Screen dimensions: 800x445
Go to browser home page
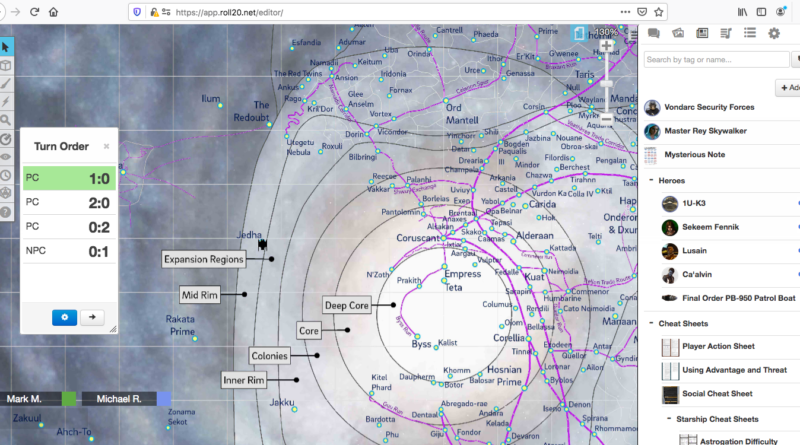(x=54, y=12)
